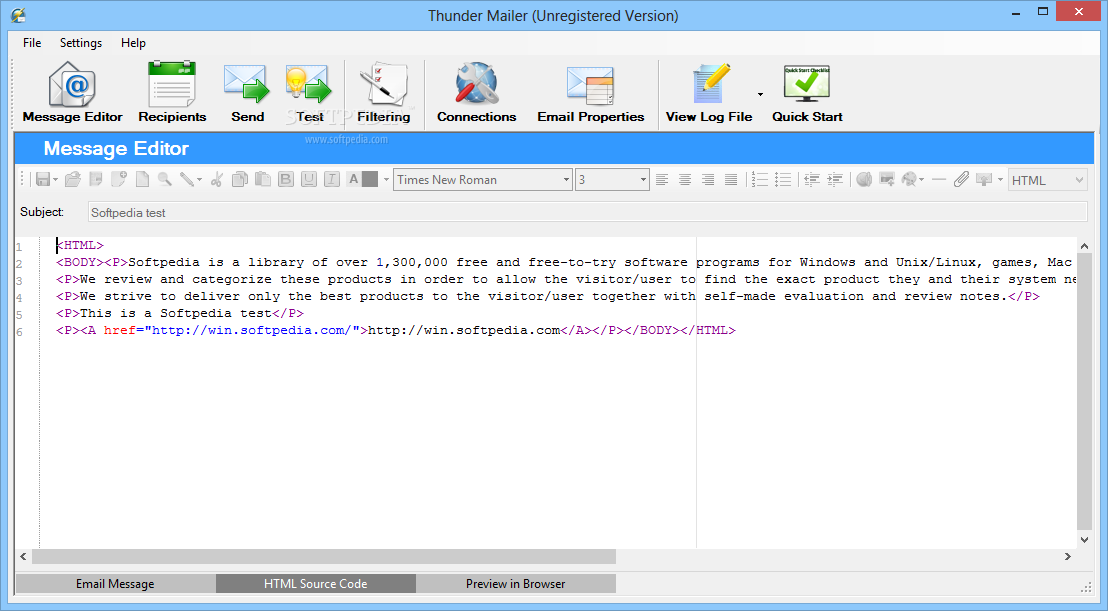The height and width of the screenshot is (611, 1108).
Task: Expand the font color dropdown arrow
Action: tap(386, 179)
